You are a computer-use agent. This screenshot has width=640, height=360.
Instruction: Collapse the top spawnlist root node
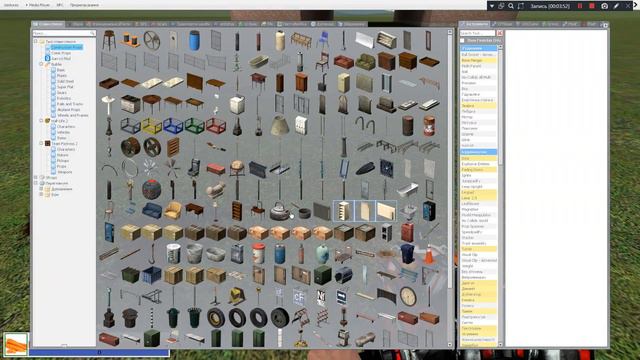point(36,41)
